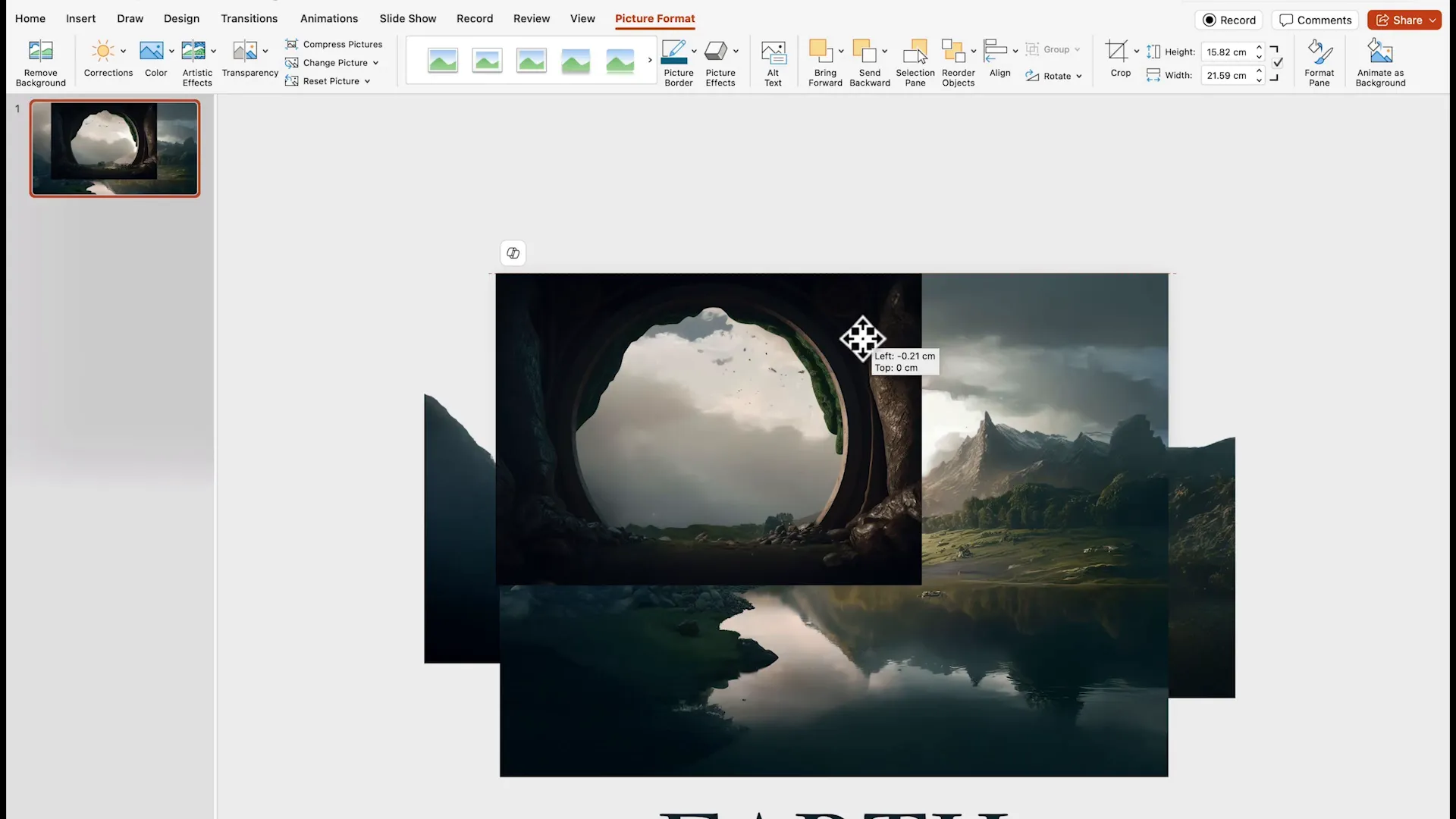Image resolution: width=1456 pixels, height=819 pixels.
Task: Expand the Picture Border dropdown arrow
Action: click(694, 52)
